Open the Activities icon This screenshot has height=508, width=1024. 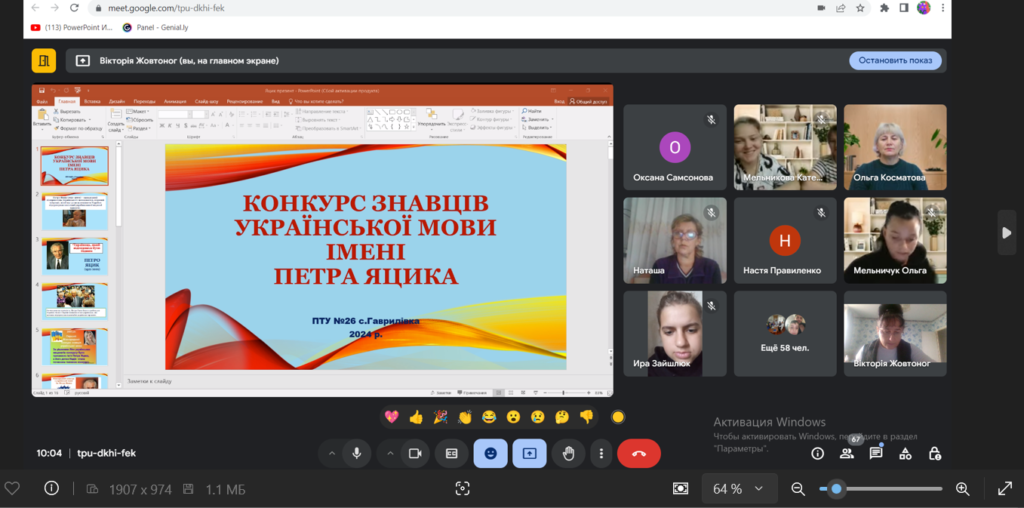click(x=905, y=453)
